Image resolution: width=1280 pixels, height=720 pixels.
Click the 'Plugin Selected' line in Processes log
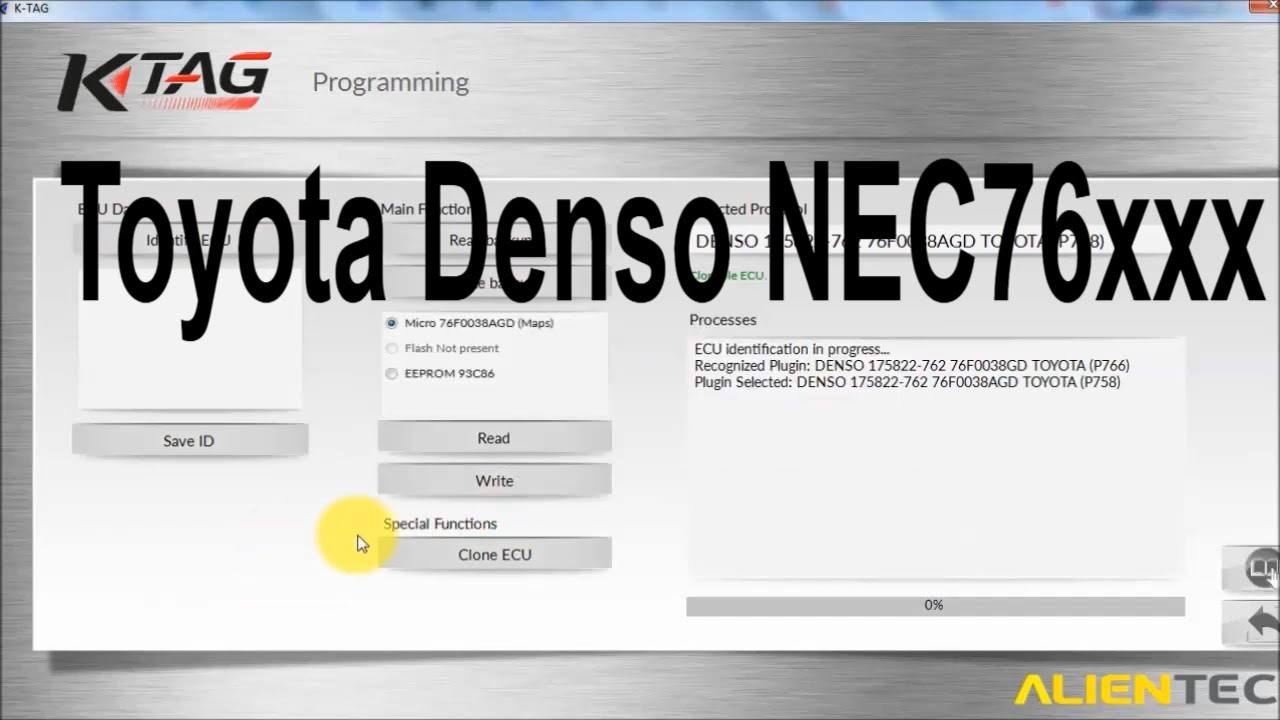(x=907, y=382)
